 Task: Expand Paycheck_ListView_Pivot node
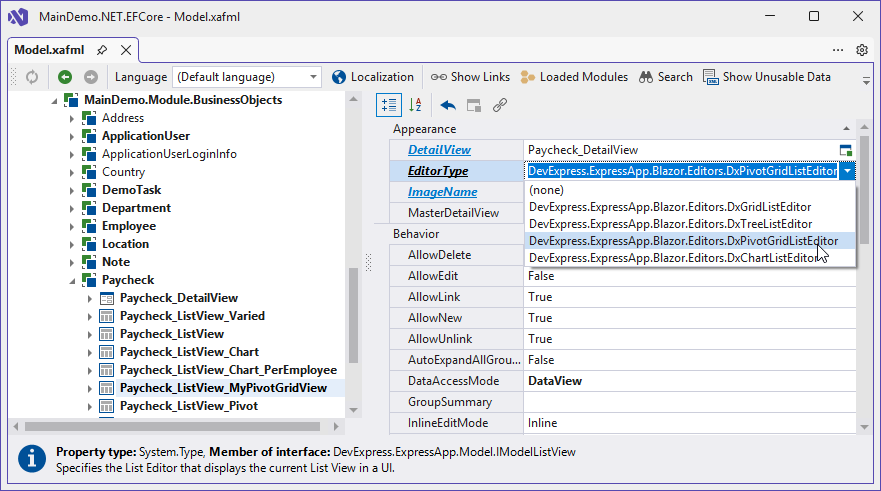[90, 406]
